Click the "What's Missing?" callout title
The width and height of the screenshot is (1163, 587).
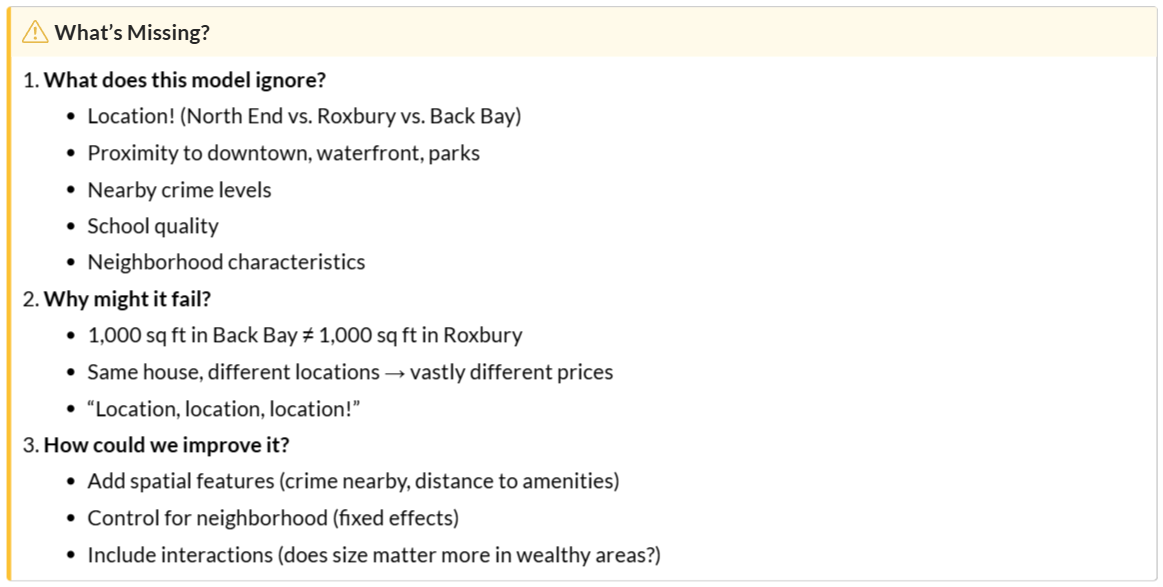point(132,32)
